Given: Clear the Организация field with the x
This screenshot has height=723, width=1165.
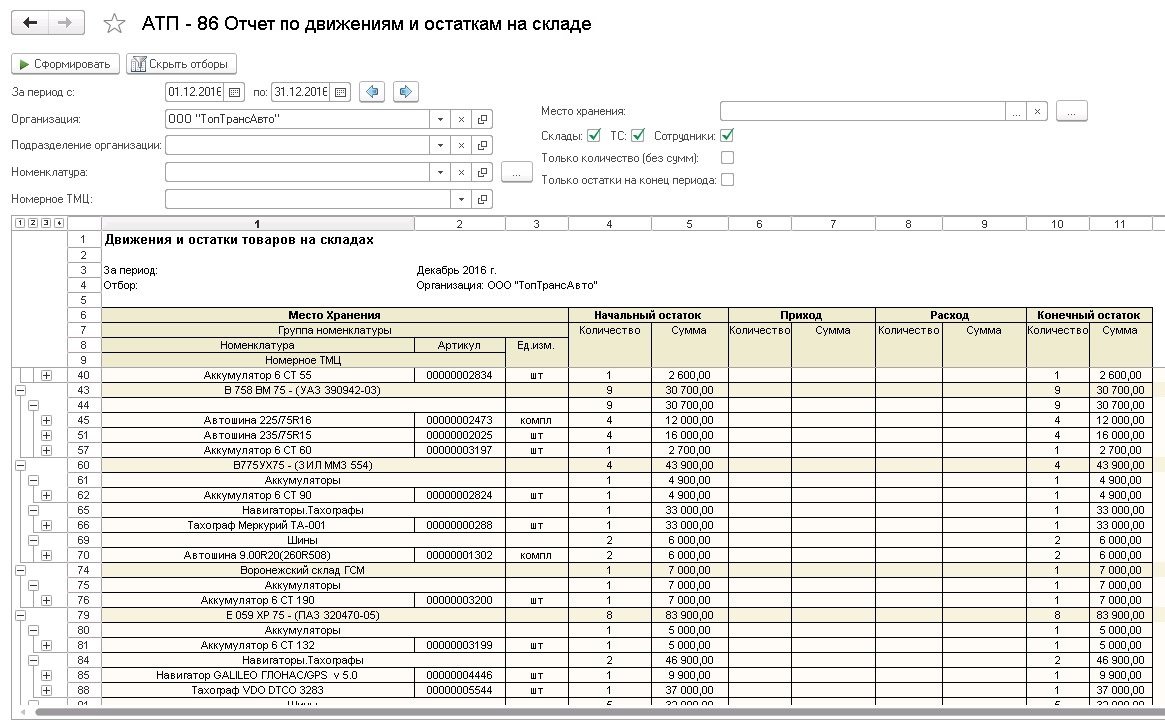Looking at the screenshot, I should coord(462,119).
